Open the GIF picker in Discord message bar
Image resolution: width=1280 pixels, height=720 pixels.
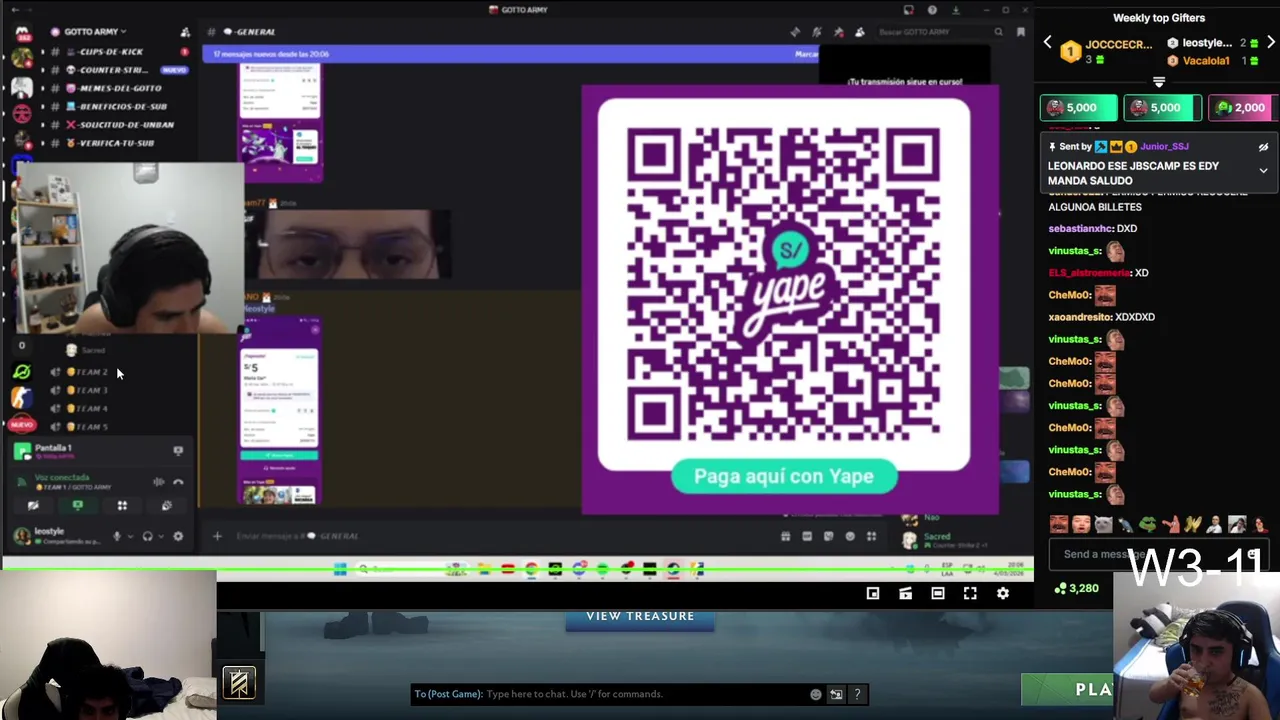tap(807, 536)
